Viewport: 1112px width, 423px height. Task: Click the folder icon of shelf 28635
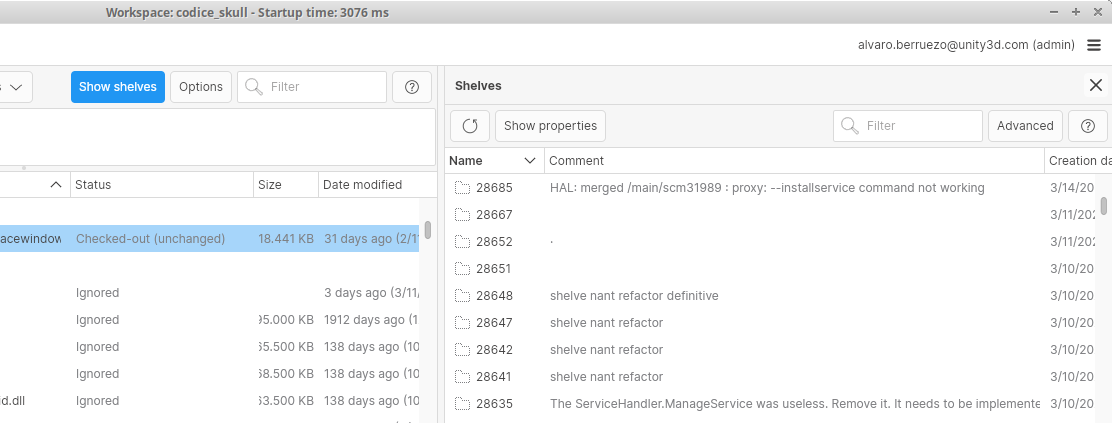tap(462, 404)
